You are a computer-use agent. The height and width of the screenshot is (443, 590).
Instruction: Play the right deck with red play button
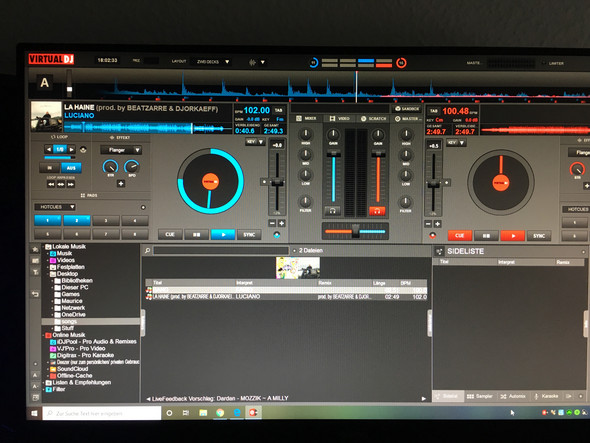click(513, 236)
